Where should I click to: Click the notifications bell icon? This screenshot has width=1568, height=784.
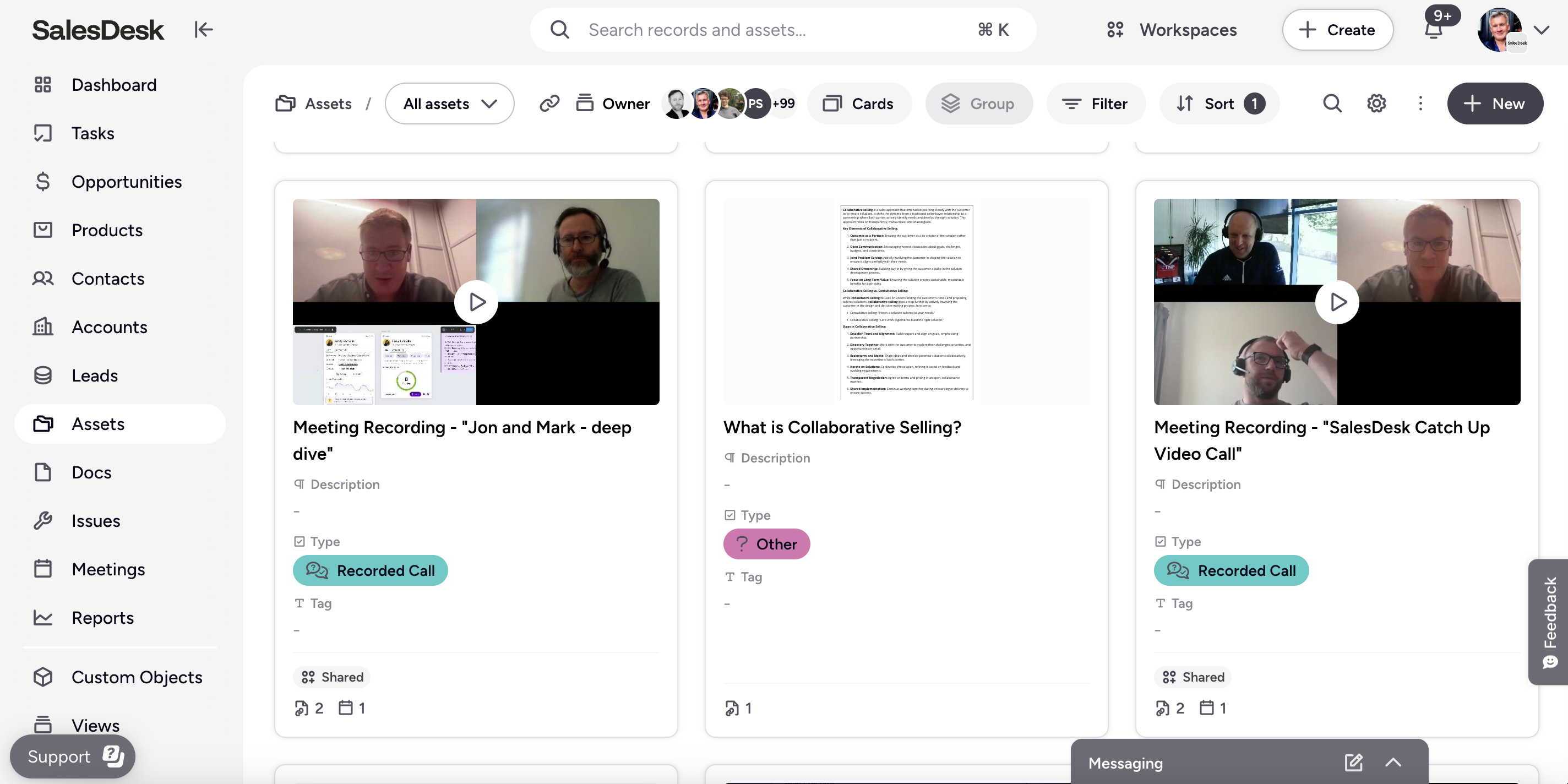1434,29
